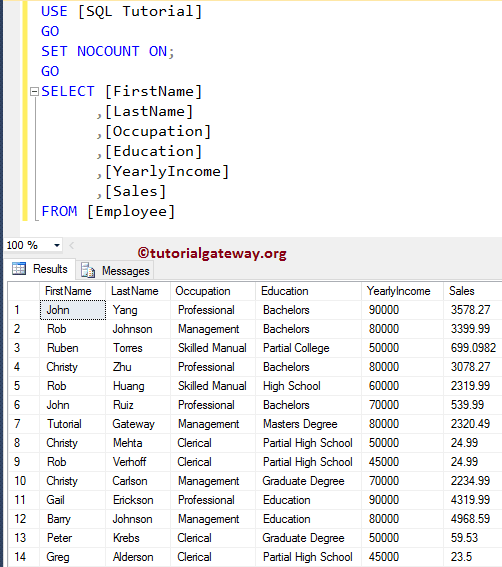The image size is (502, 567).
Task: Open the 100 % zoom dropdown
Action: click(x=57, y=246)
